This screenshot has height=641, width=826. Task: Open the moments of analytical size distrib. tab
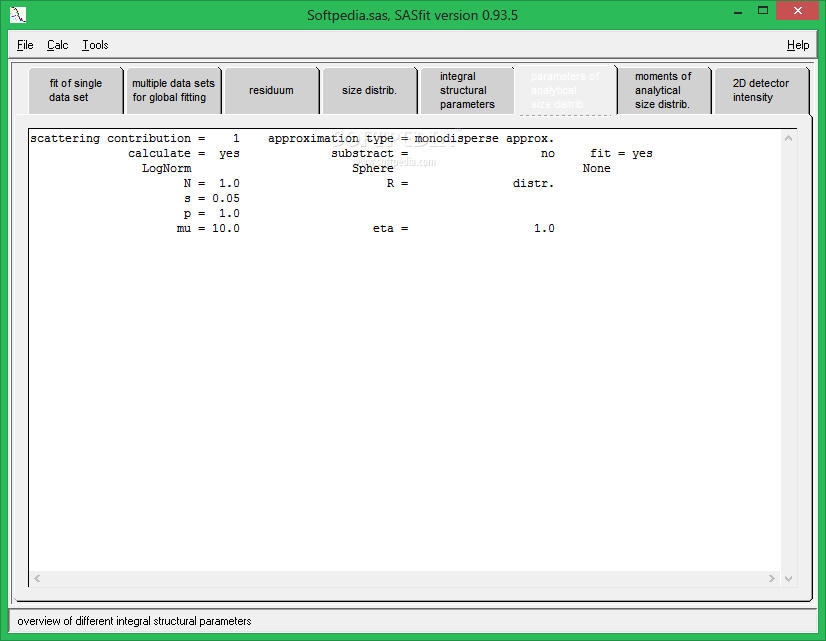click(x=663, y=90)
